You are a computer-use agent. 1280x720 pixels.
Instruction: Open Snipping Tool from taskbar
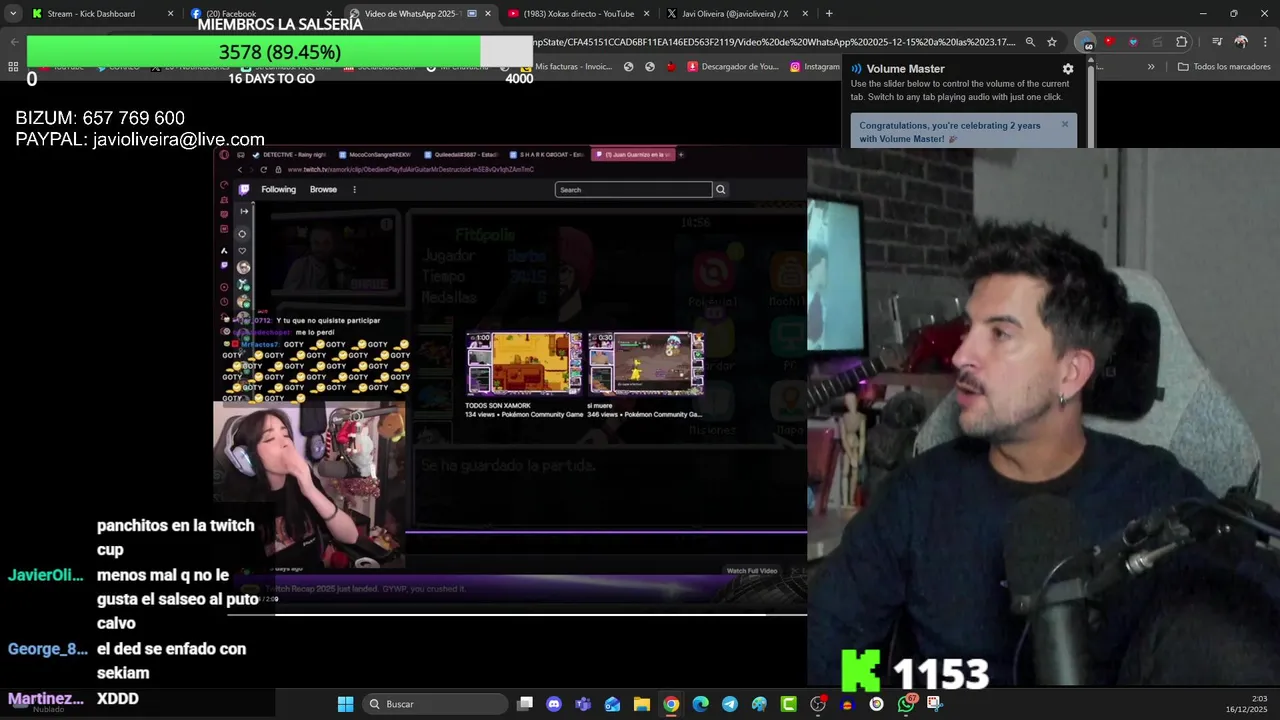click(x=934, y=704)
